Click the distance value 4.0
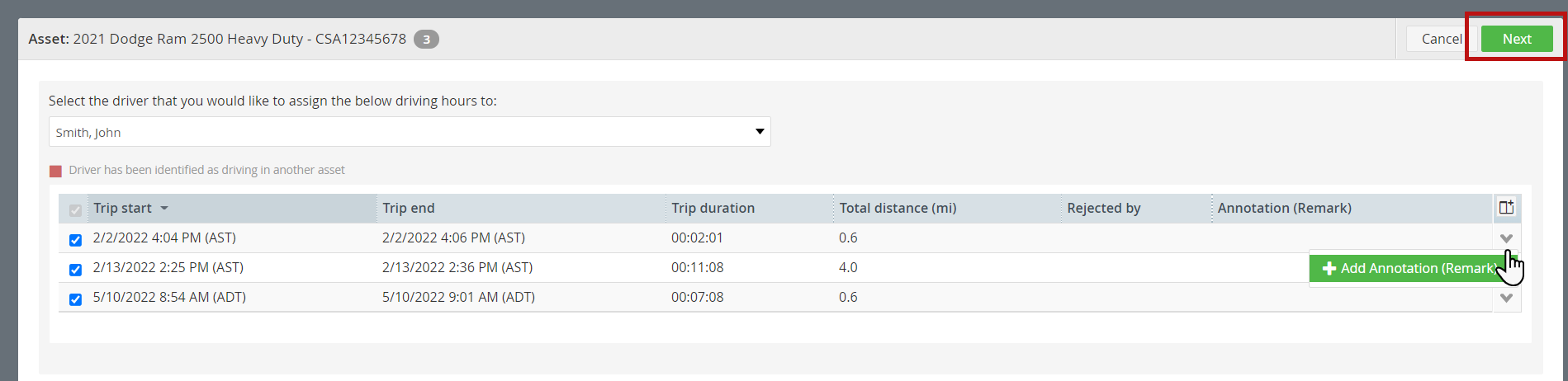 (x=848, y=267)
